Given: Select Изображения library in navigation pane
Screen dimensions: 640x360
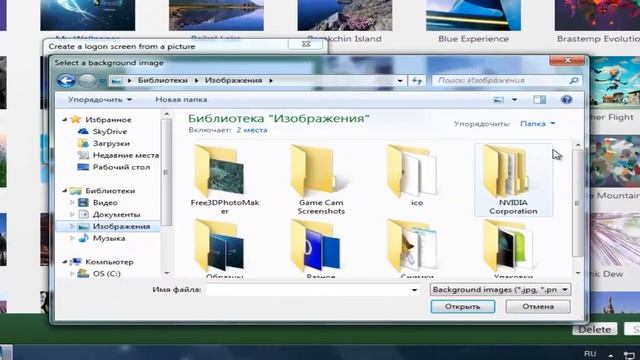Looking at the screenshot, I should [x=121, y=226].
